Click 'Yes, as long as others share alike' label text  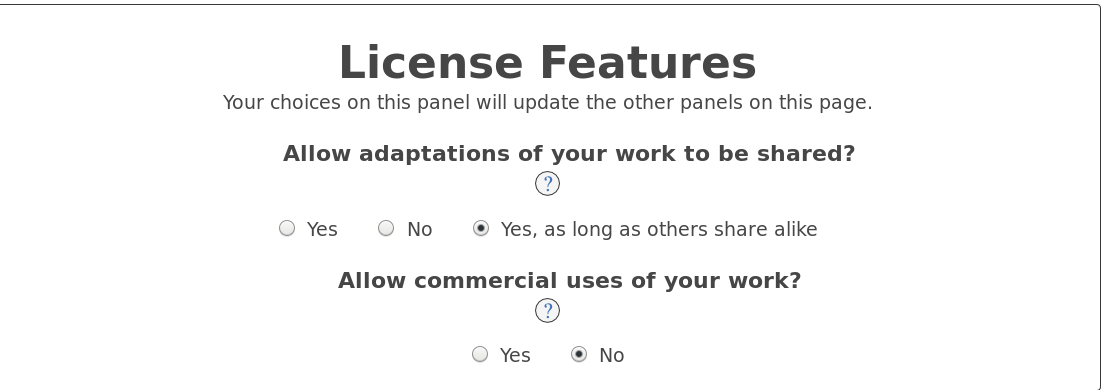tap(659, 230)
